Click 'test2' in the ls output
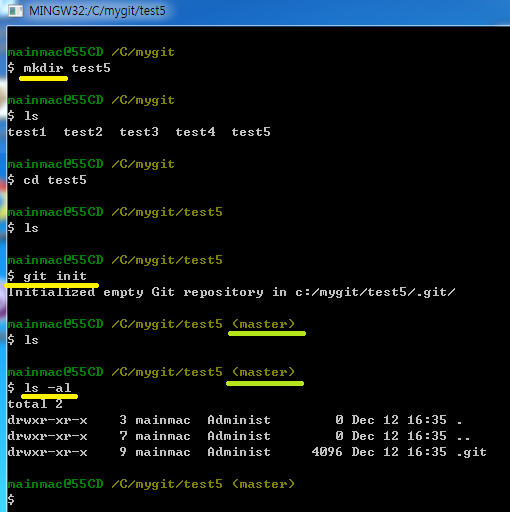This screenshot has height=512, width=510. click(83, 132)
